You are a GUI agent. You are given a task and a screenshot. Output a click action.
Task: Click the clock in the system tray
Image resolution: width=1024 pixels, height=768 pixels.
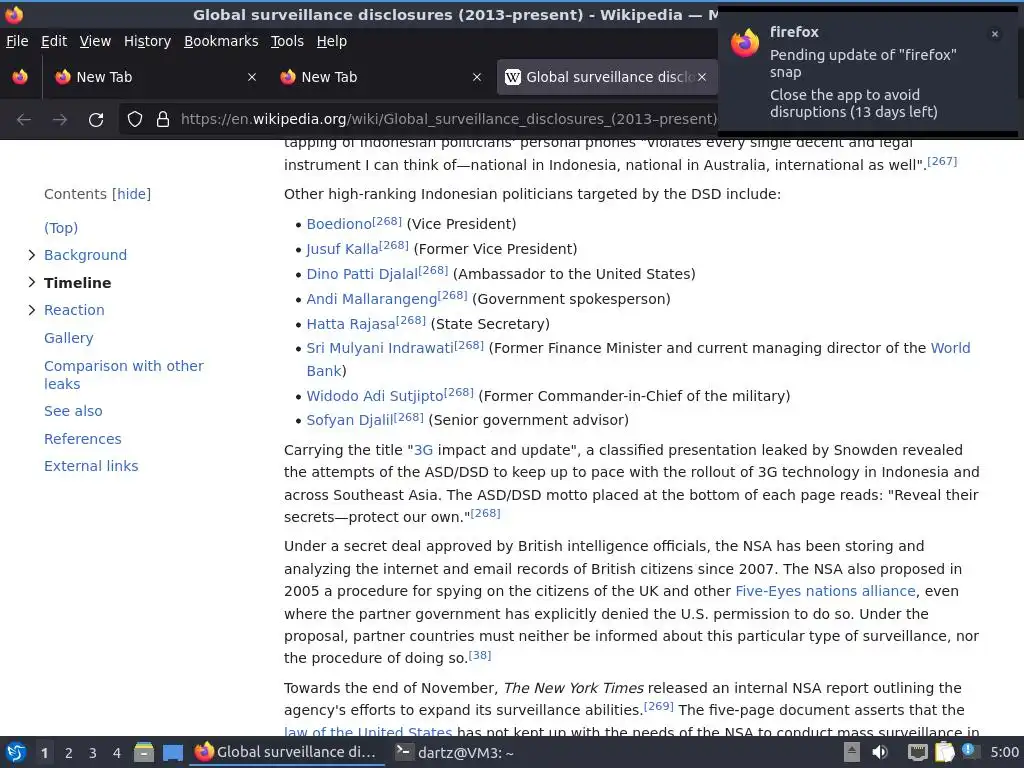pos(1004,753)
